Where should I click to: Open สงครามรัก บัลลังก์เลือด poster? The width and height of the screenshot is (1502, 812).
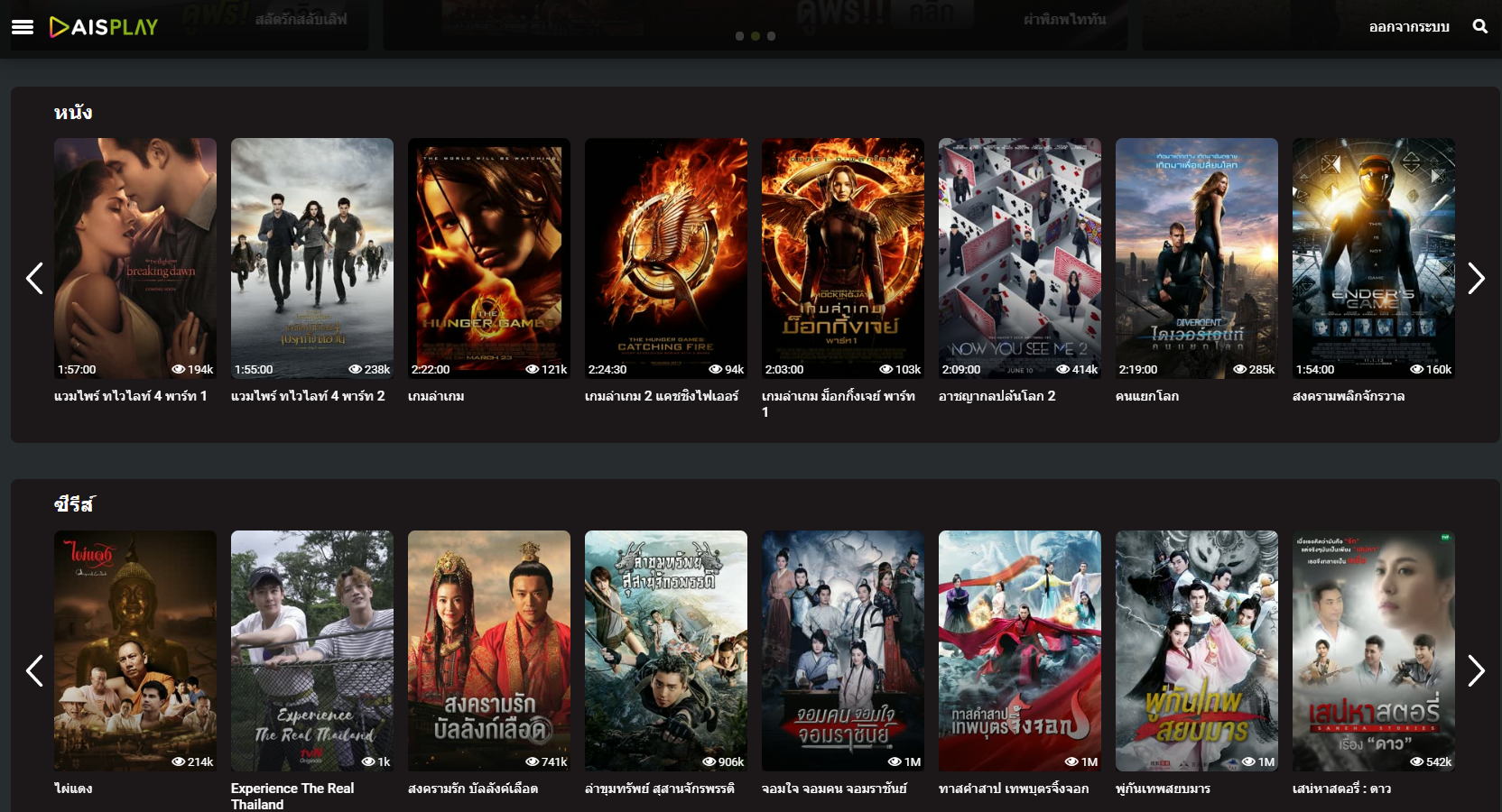(489, 651)
